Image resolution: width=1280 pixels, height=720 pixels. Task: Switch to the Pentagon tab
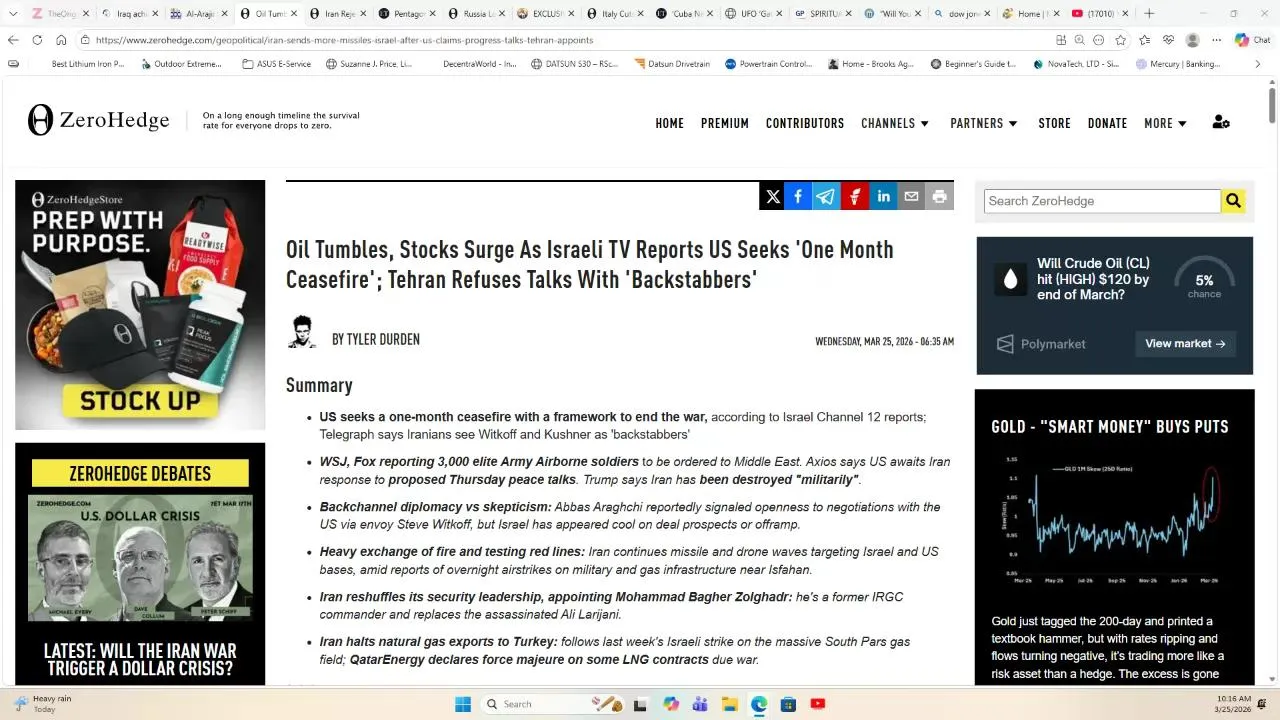pyautogui.click(x=409, y=13)
